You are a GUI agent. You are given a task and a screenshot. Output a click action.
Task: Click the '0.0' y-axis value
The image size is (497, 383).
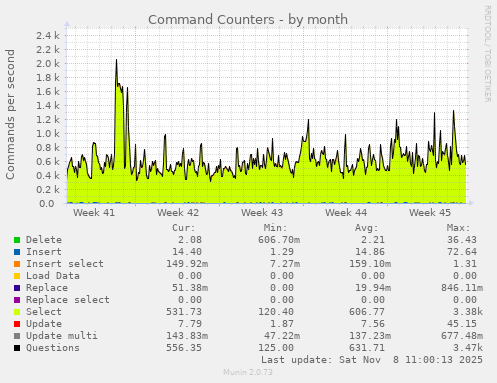point(47,203)
